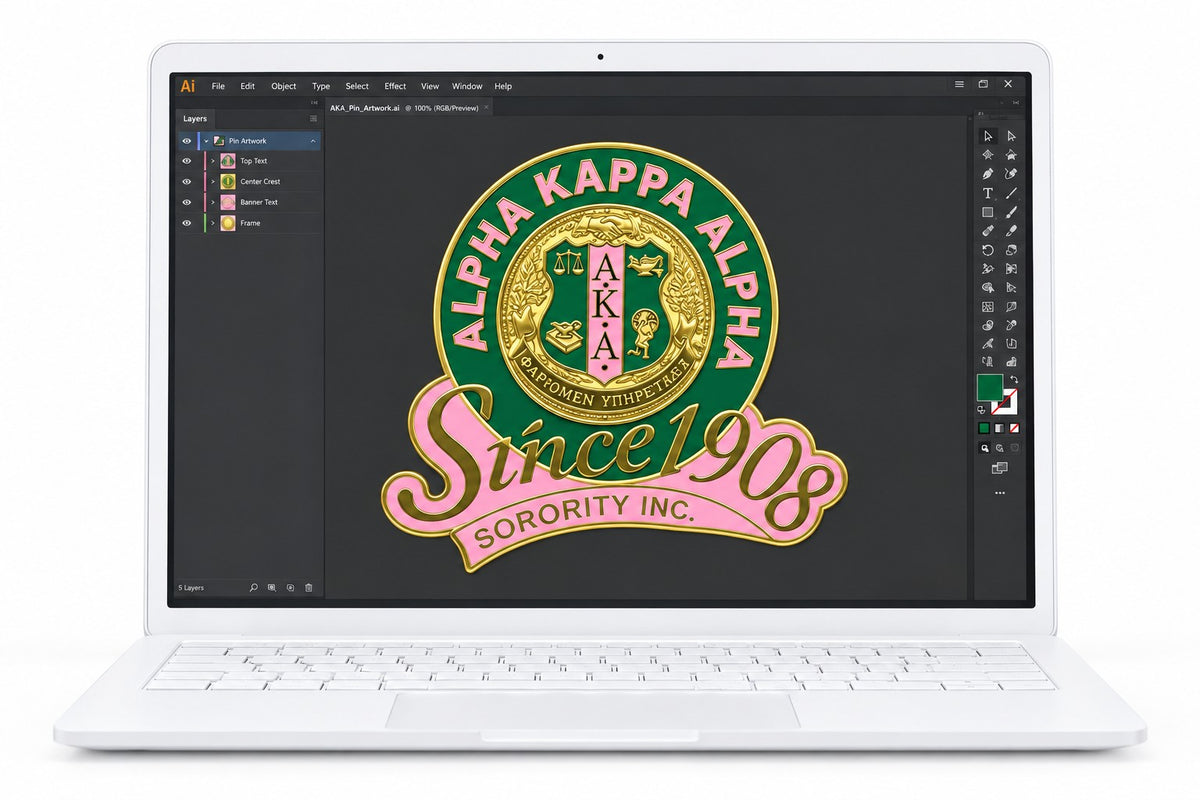Image resolution: width=1200 pixels, height=800 pixels.
Task: Collapse the Layers panel double-arrow
Action: point(314,103)
